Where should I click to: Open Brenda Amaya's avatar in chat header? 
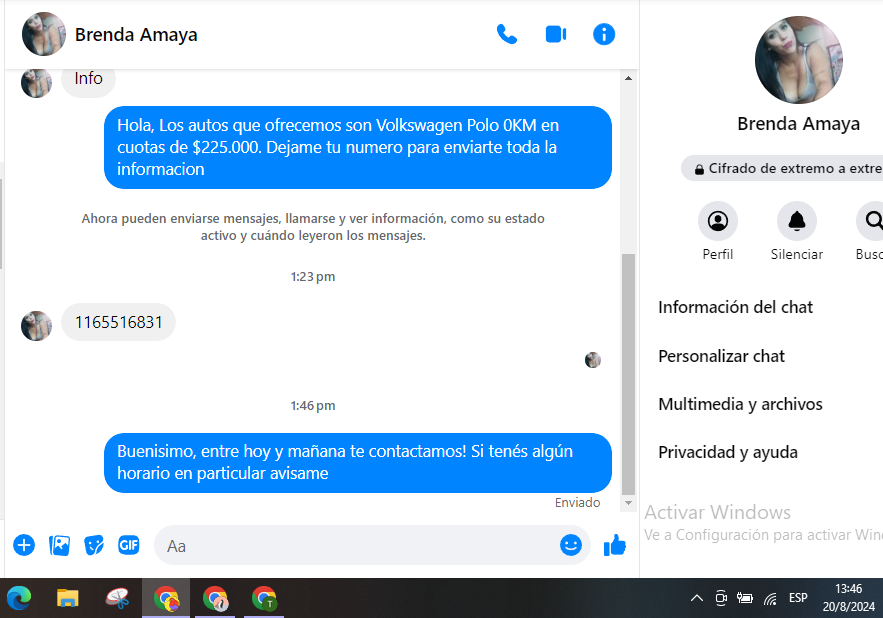44,34
